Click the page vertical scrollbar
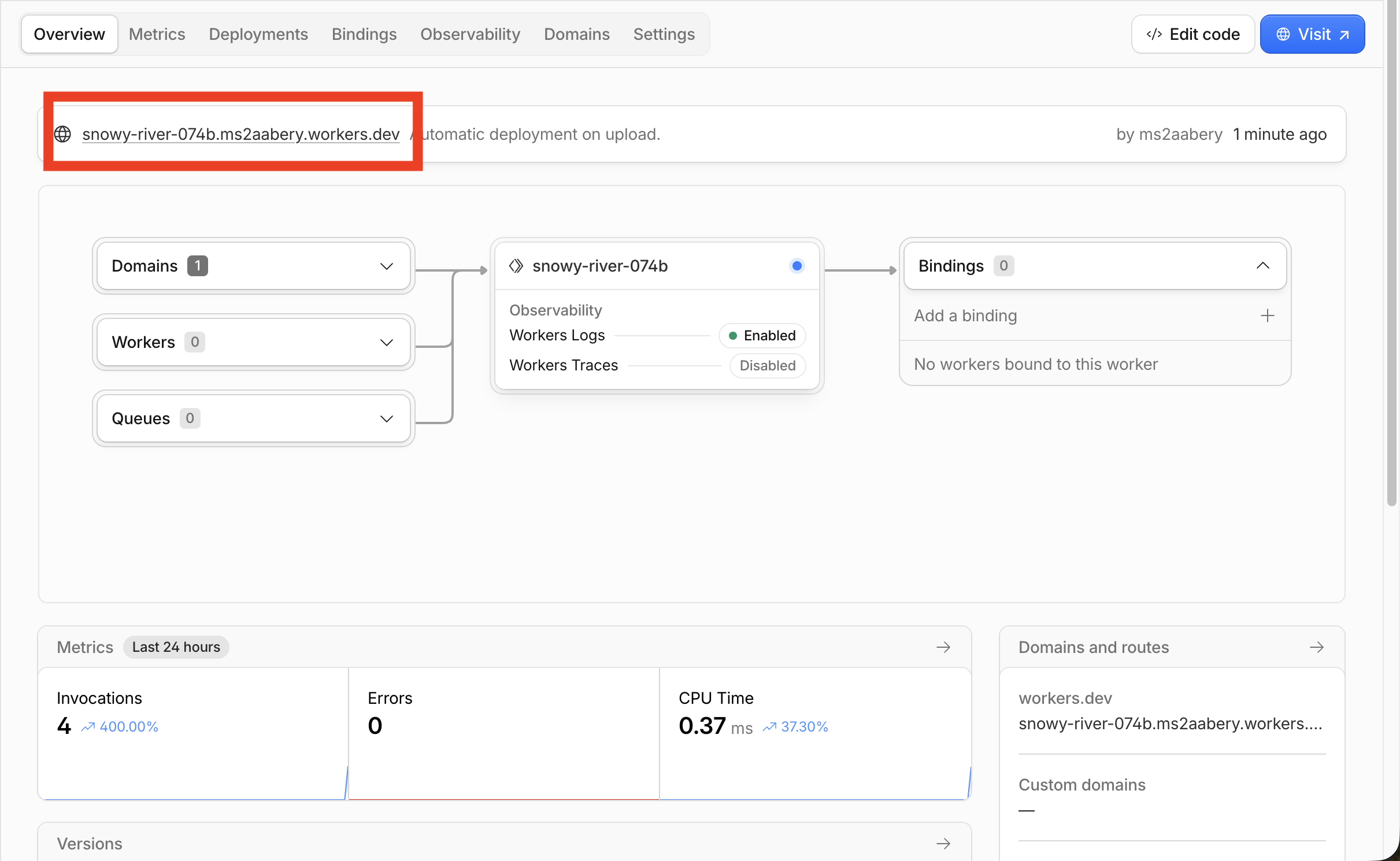The width and height of the screenshot is (1400, 861). point(1392,254)
